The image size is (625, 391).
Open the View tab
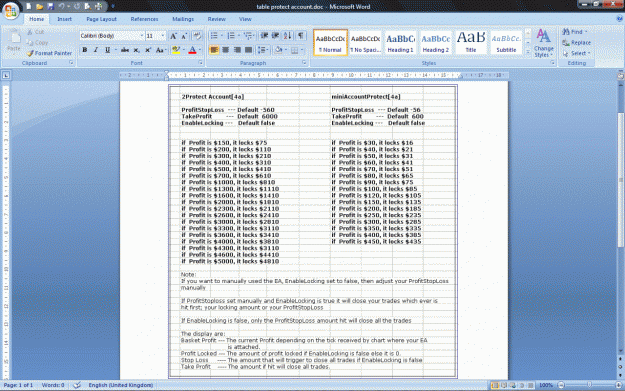(x=245, y=19)
